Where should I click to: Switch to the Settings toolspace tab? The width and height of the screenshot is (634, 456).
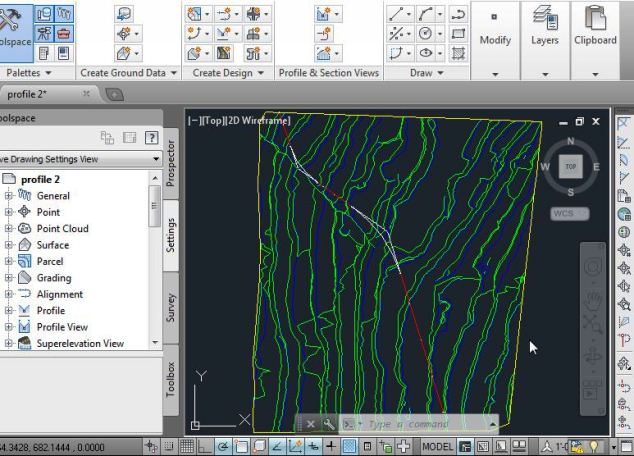point(171,235)
